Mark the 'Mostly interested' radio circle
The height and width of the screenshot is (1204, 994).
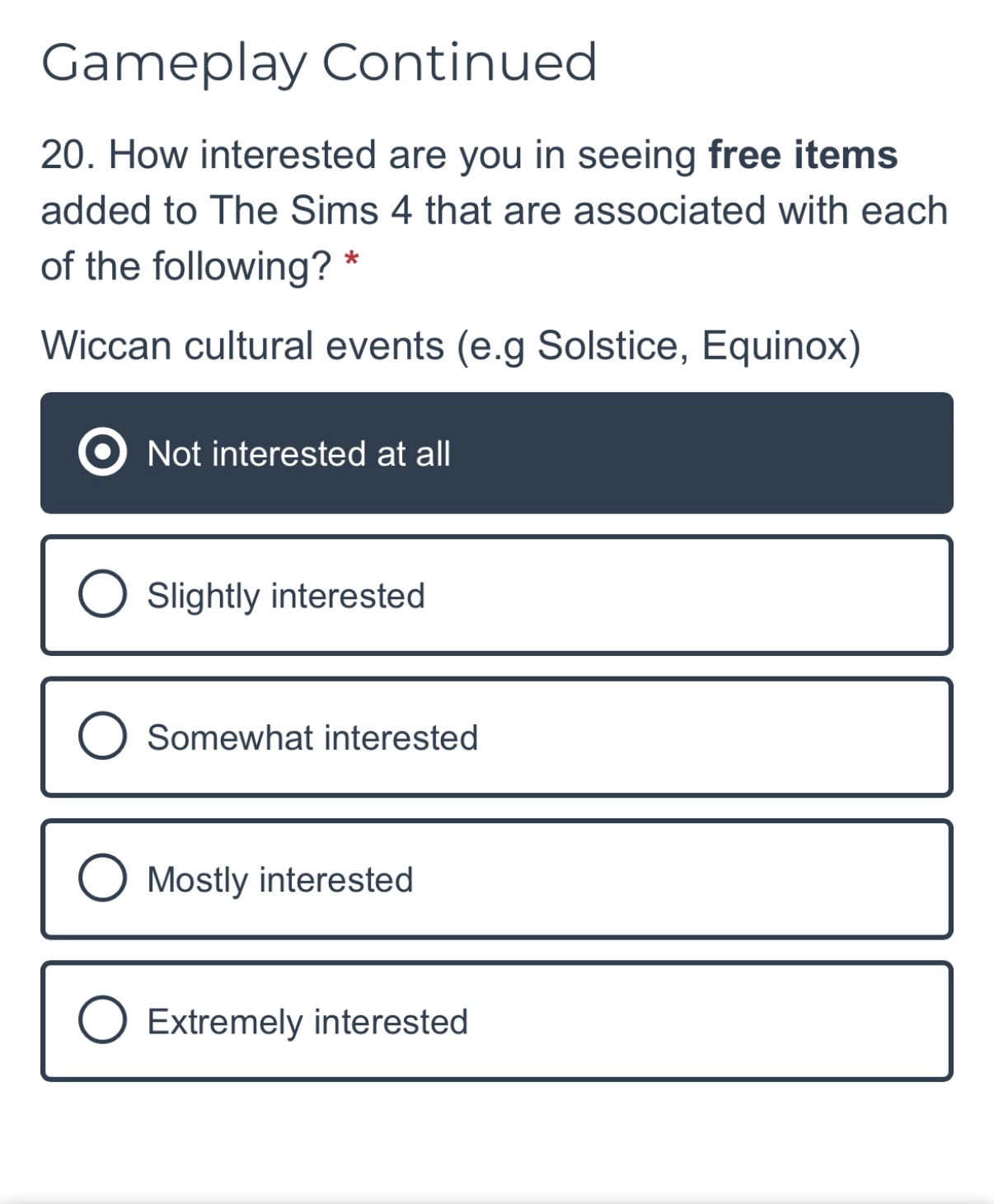pyautogui.click(x=103, y=878)
